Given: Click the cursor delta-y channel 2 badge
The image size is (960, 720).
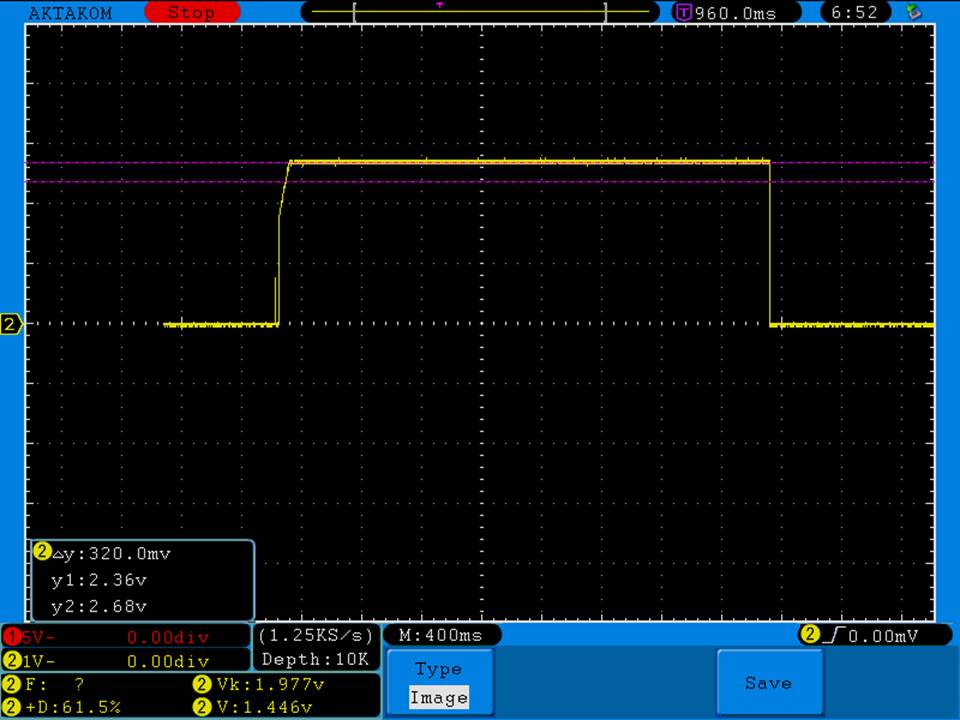Looking at the screenshot, I should (x=42, y=552).
